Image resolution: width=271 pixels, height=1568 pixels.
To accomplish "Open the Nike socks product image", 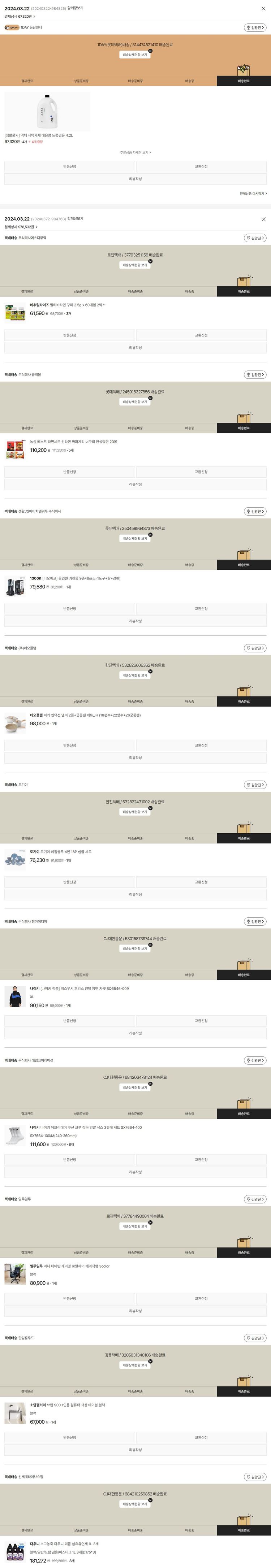I will (14, 1135).
